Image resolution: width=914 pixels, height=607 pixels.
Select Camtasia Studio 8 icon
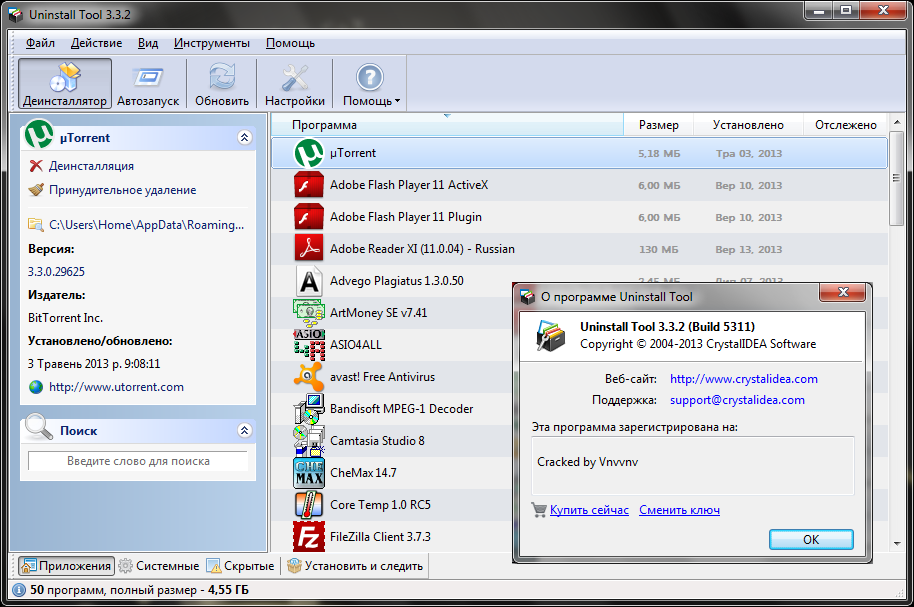tap(308, 441)
